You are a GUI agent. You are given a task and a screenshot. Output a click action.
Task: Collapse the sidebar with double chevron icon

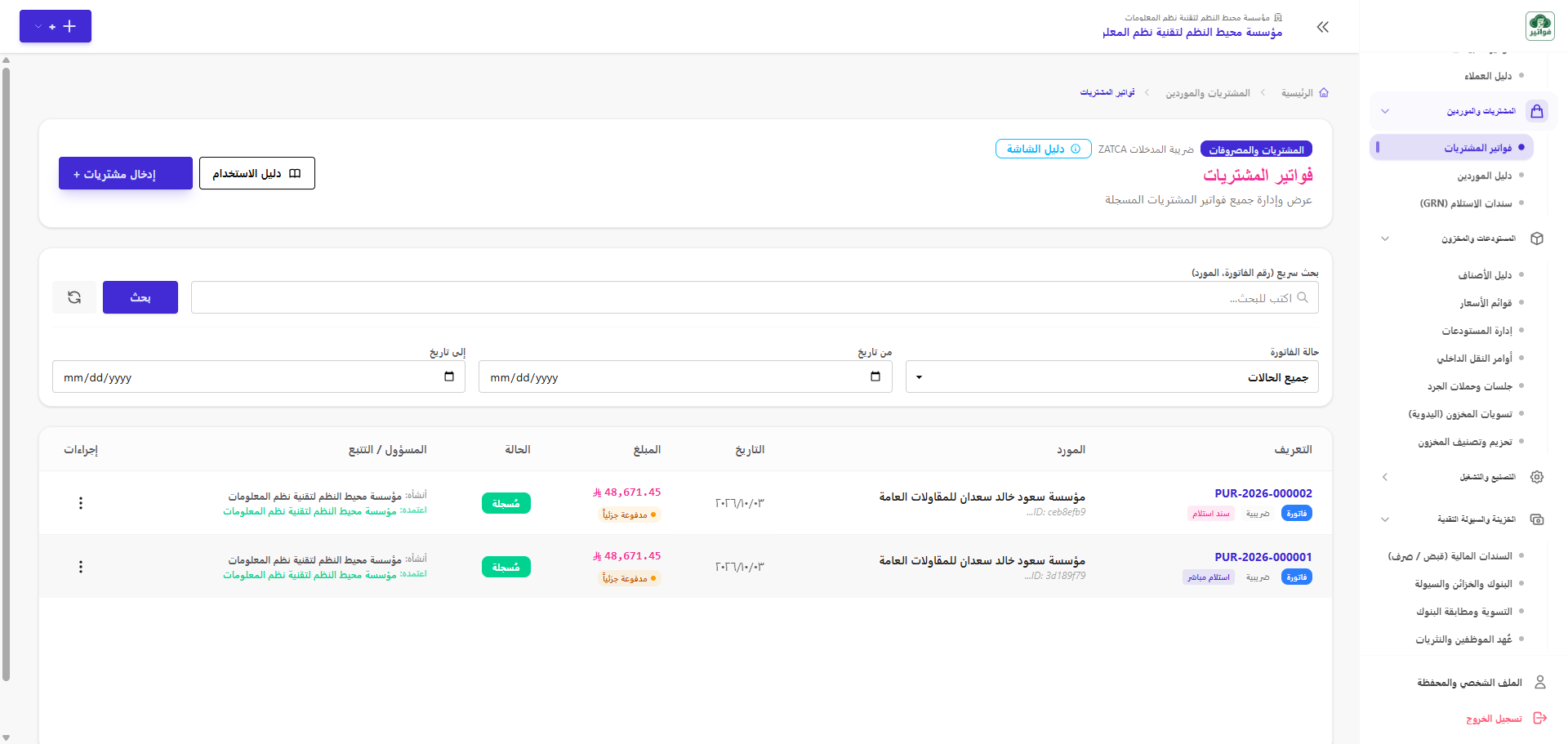point(1323,27)
